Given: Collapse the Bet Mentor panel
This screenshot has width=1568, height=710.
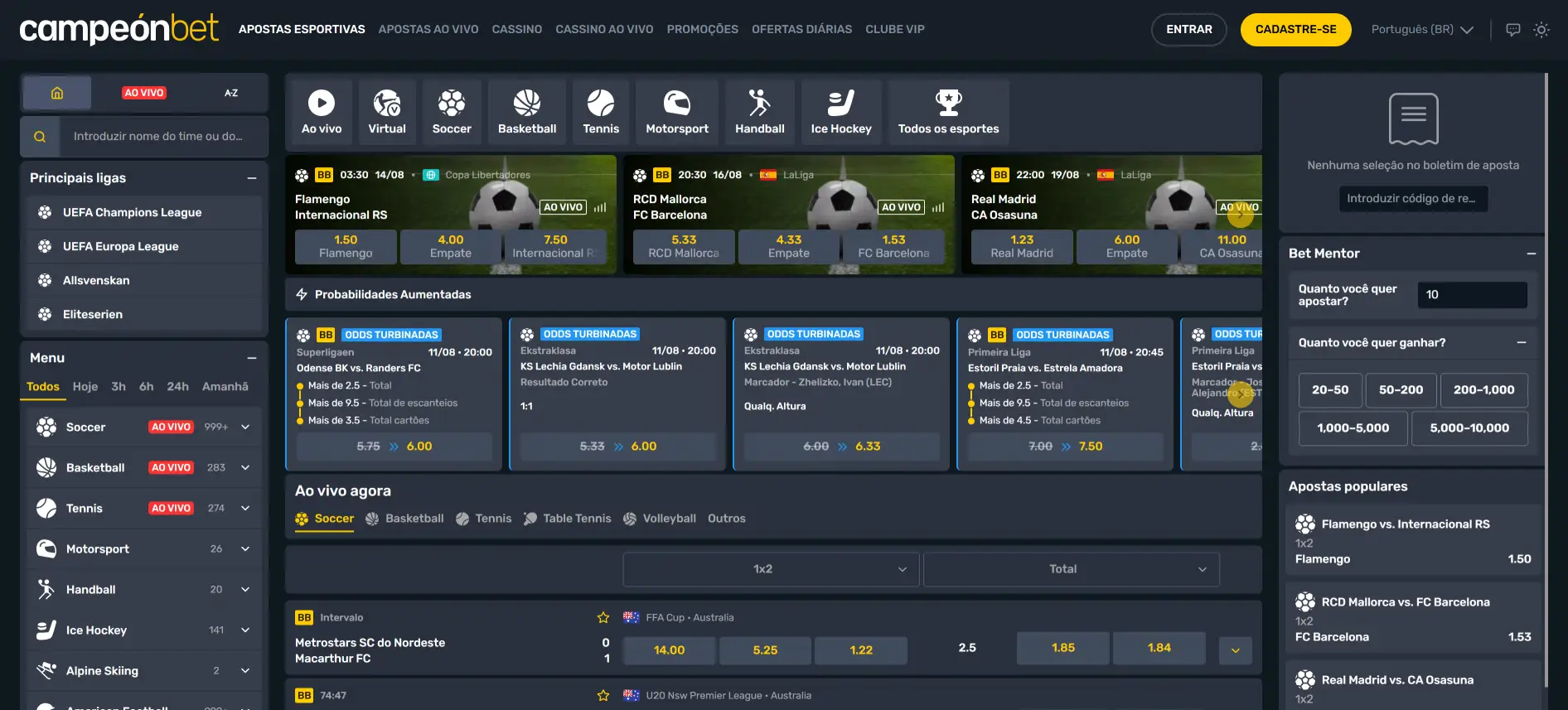Looking at the screenshot, I should 1532,254.
